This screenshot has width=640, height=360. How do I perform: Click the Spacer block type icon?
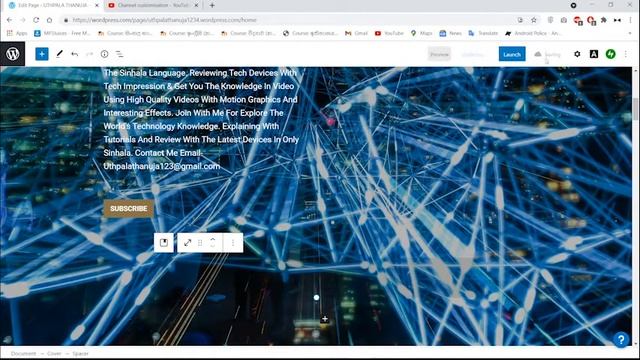[164, 243]
